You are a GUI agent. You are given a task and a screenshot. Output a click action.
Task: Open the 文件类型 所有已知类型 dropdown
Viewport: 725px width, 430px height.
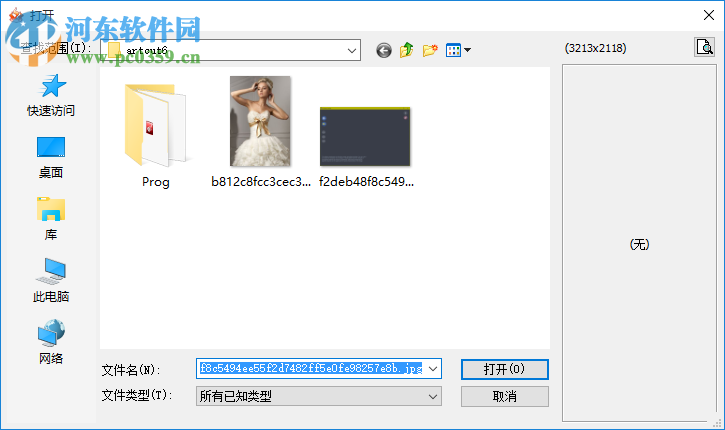[319, 396]
